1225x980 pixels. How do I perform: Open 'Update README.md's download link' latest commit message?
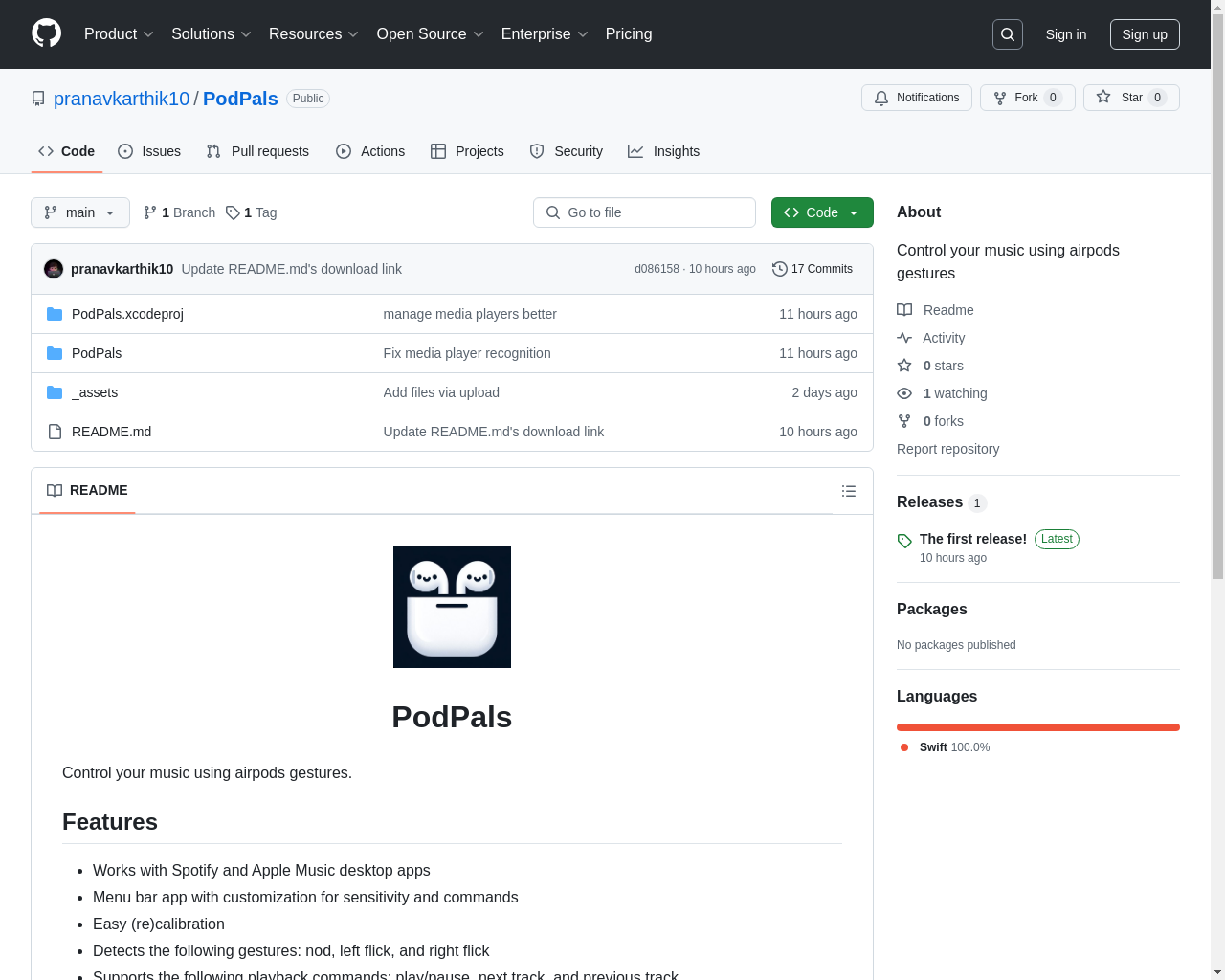coord(291,269)
